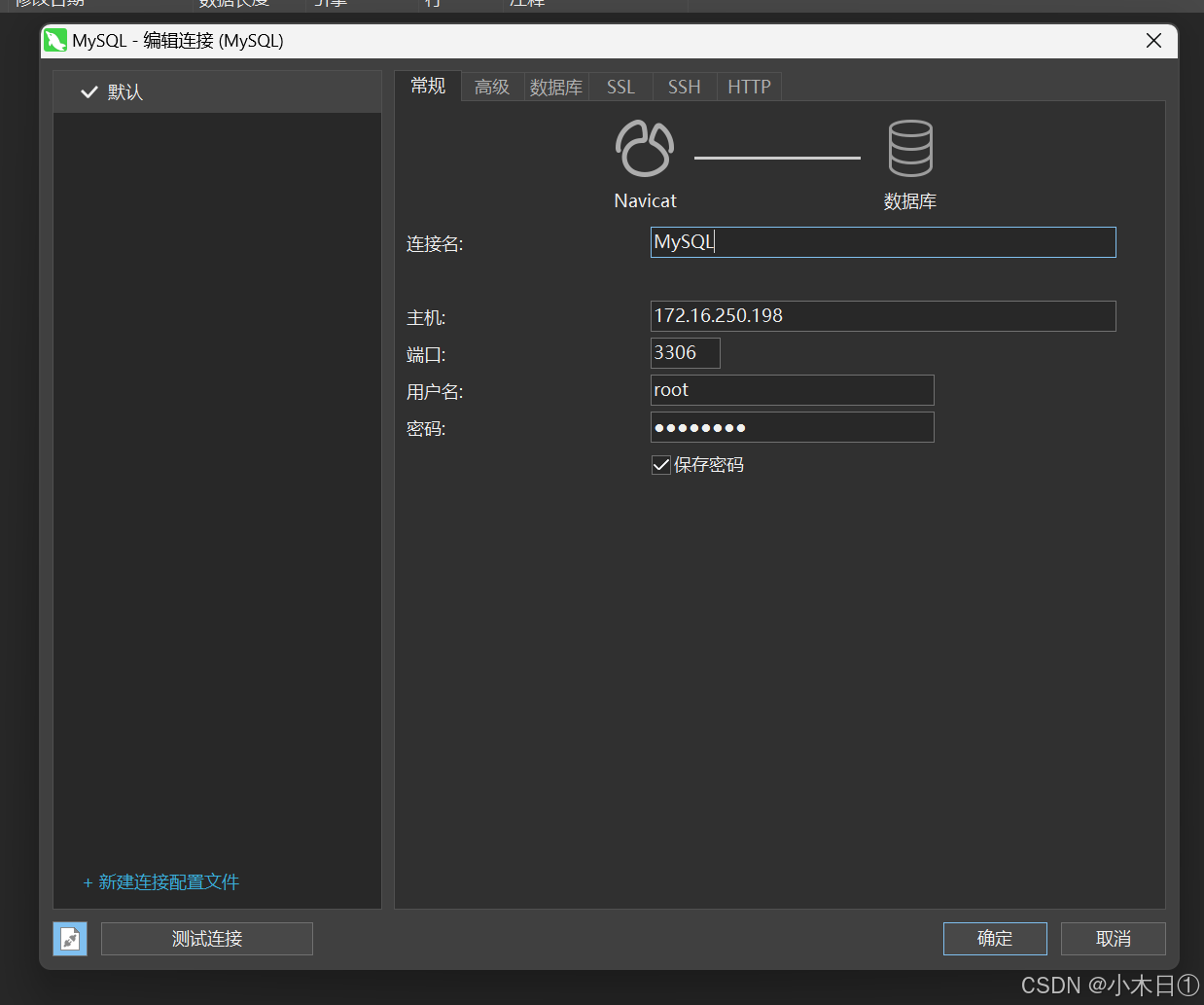Close the edit connection dialog
1204x1005 pixels.
(1153, 41)
